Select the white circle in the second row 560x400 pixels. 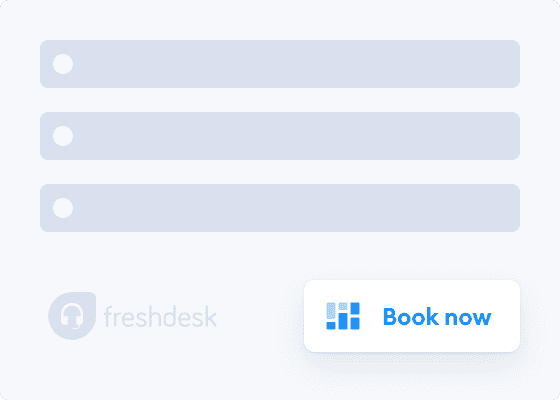[63, 136]
